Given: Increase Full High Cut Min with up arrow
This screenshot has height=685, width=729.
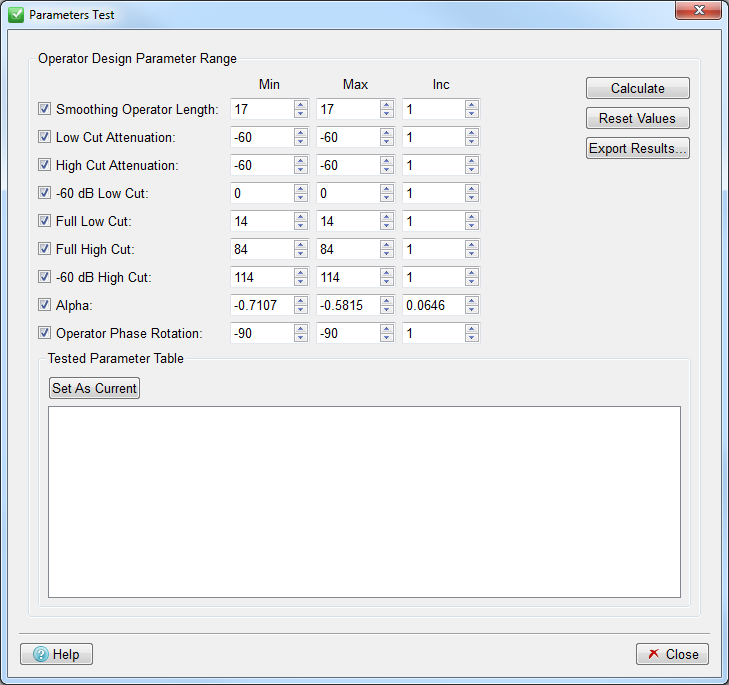Looking at the screenshot, I should pyautogui.click(x=301, y=245).
